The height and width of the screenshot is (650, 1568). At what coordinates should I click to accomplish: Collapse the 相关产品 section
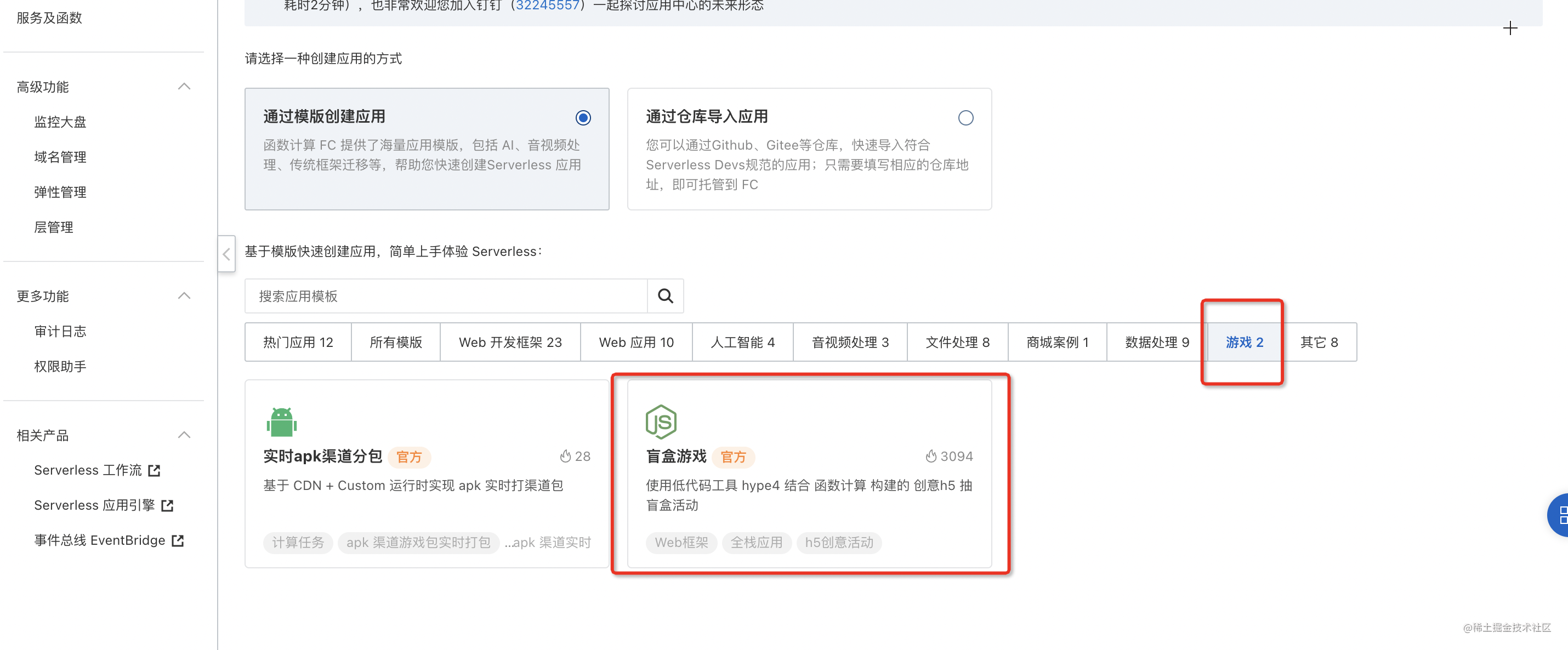tap(184, 435)
